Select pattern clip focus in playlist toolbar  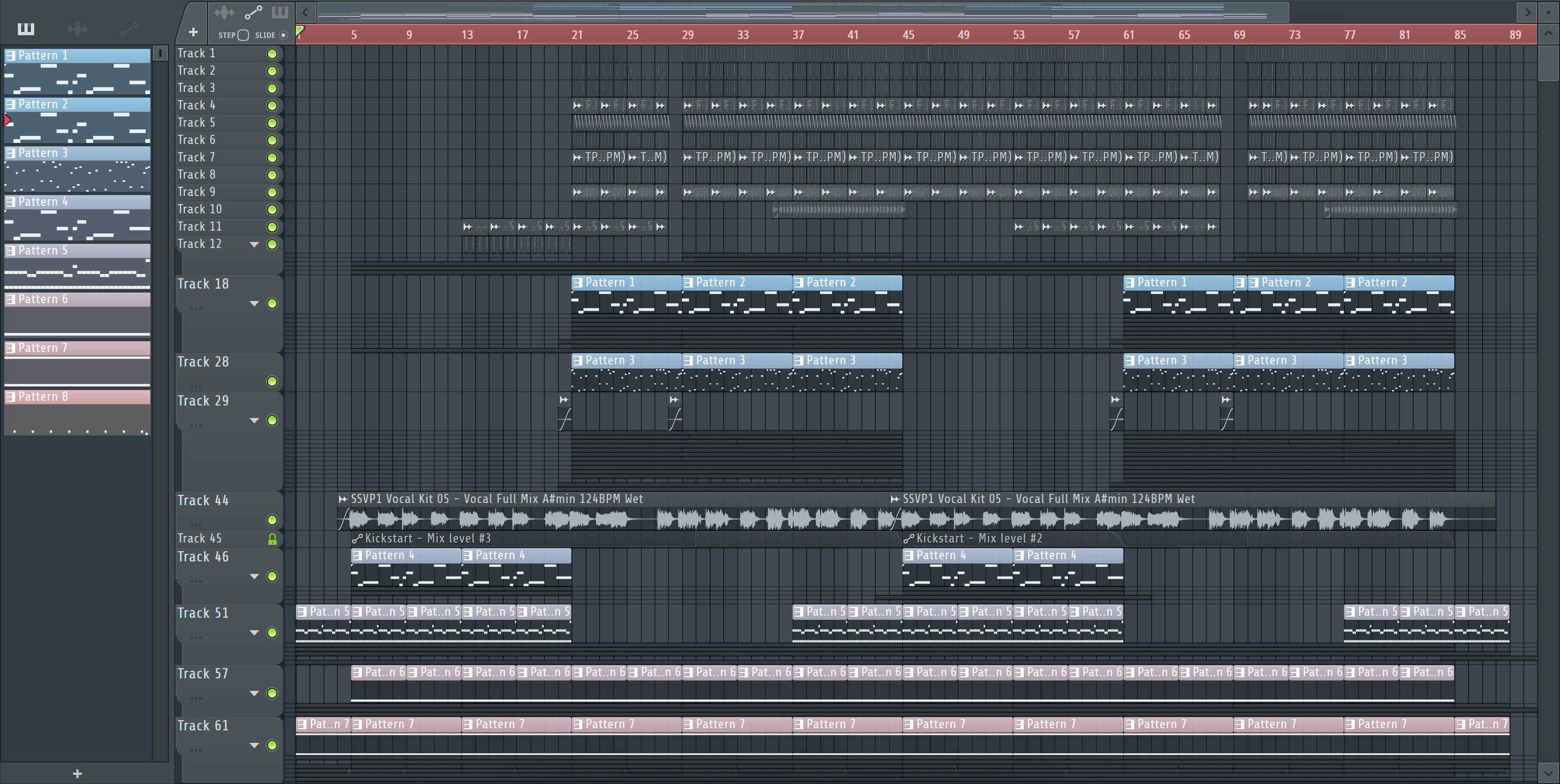(280, 12)
